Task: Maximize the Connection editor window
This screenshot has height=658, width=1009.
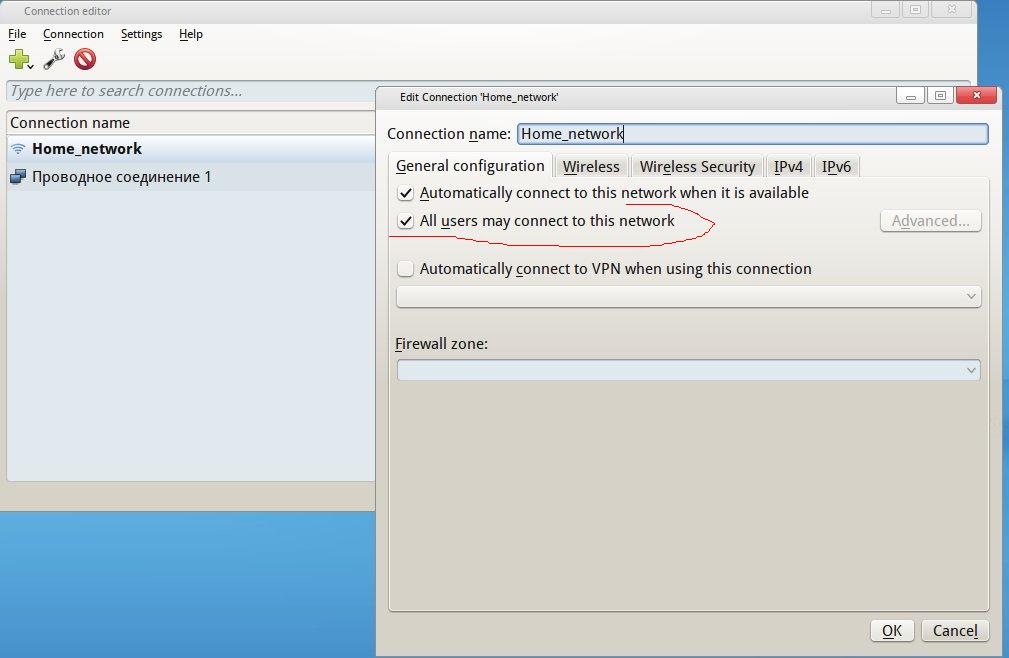Action: click(916, 10)
